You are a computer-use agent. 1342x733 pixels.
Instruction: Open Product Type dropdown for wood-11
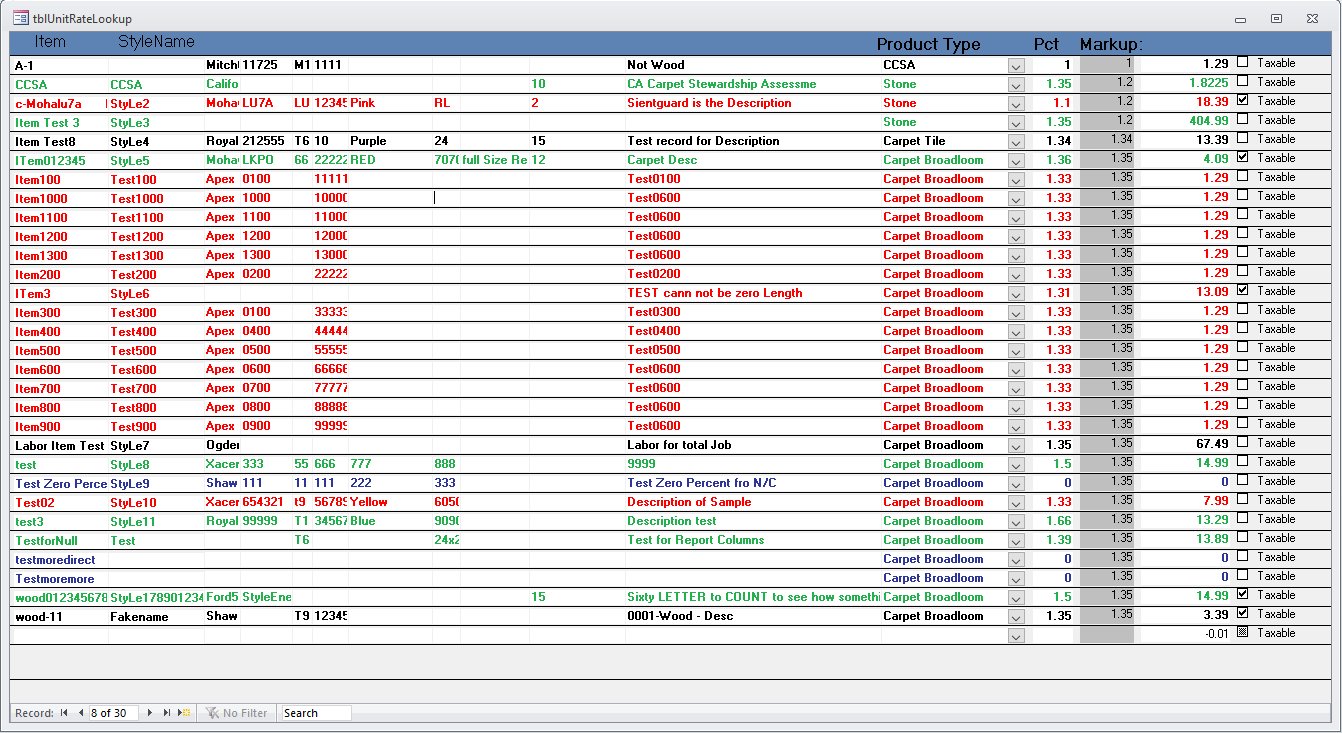pos(1016,616)
